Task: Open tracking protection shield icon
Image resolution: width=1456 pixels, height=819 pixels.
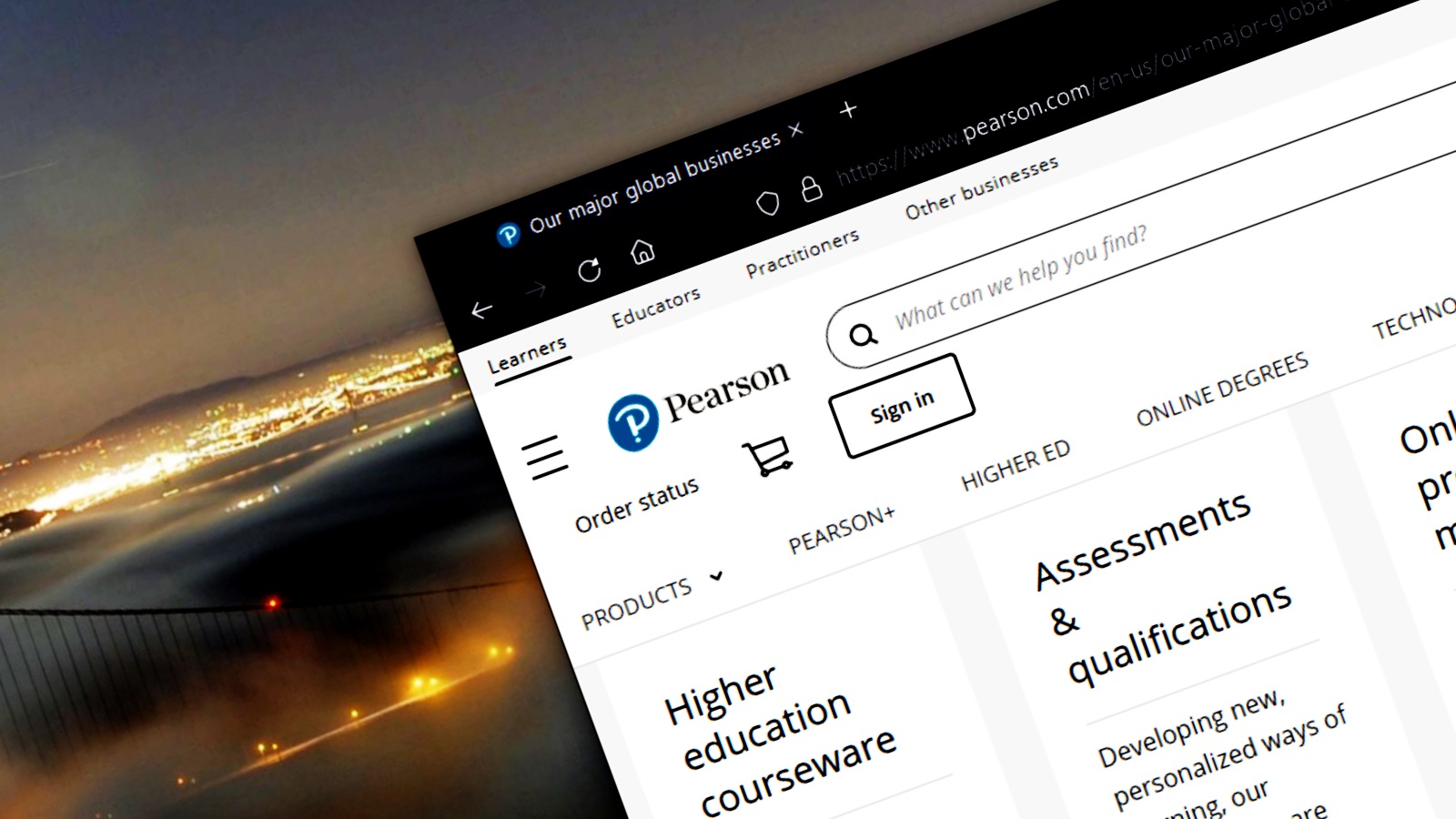Action: pyautogui.click(x=768, y=203)
